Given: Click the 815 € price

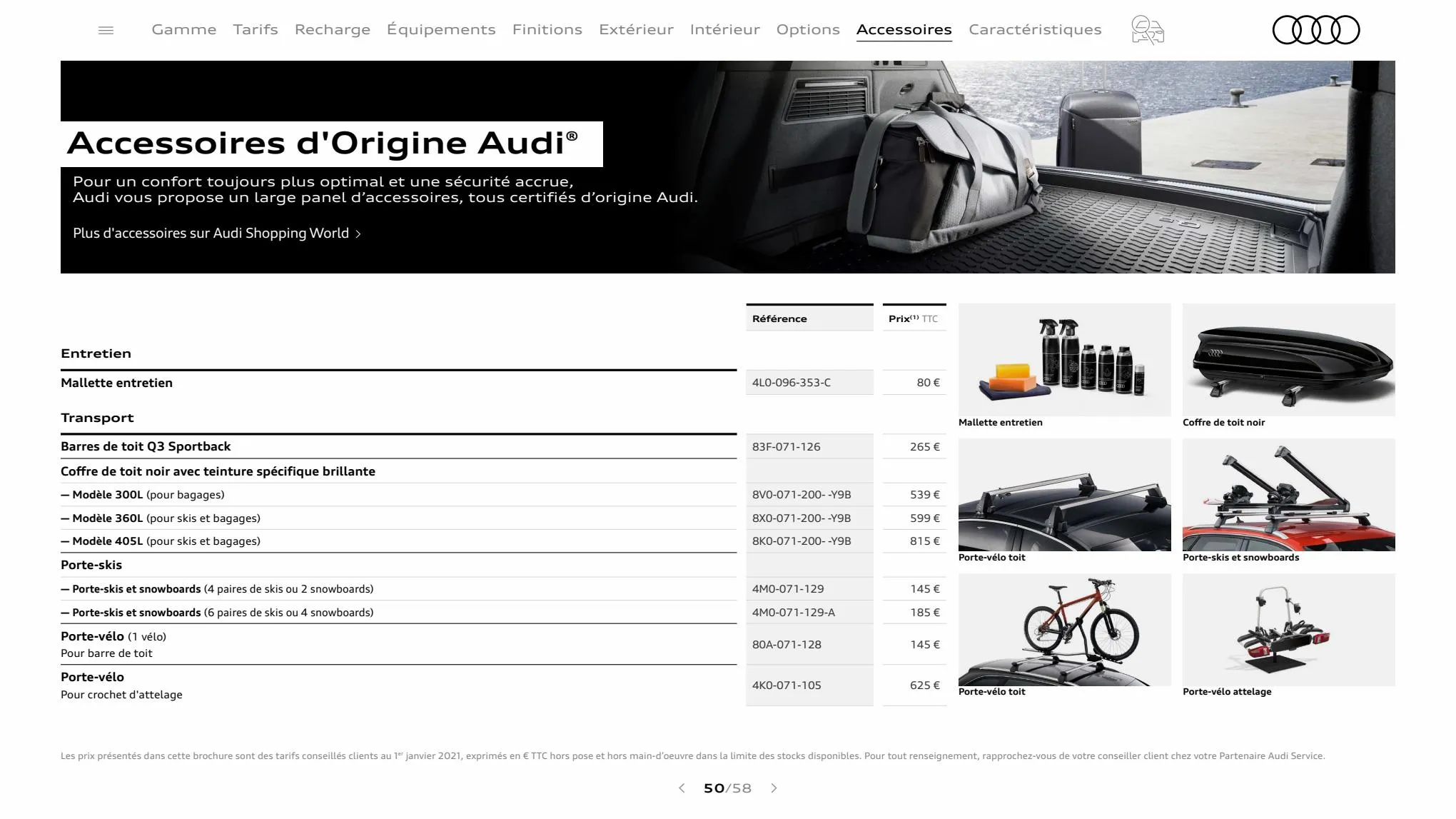Looking at the screenshot, I should tap(924, 541).
